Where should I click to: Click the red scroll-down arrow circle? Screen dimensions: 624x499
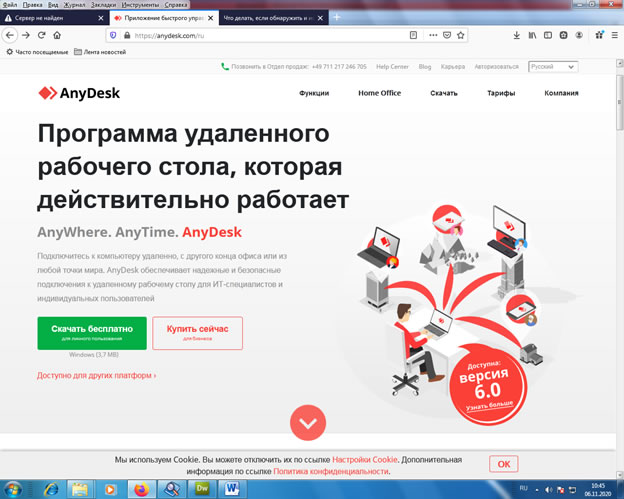point(308,423)
